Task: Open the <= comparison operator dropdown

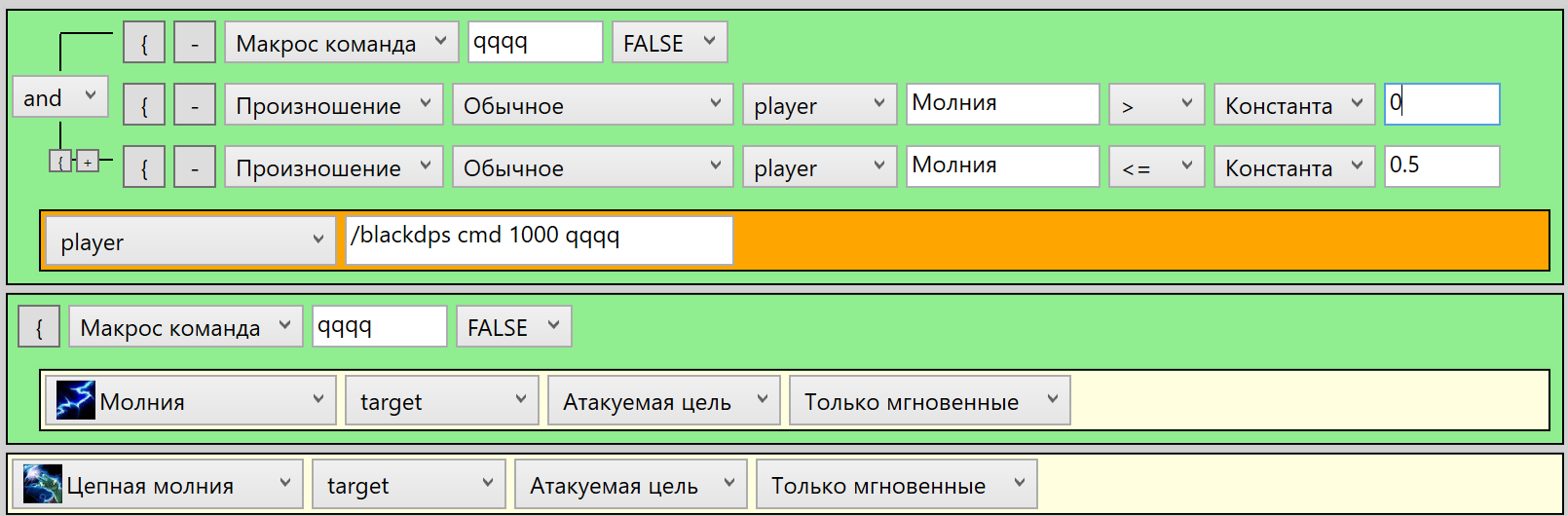Action: 1156,167
